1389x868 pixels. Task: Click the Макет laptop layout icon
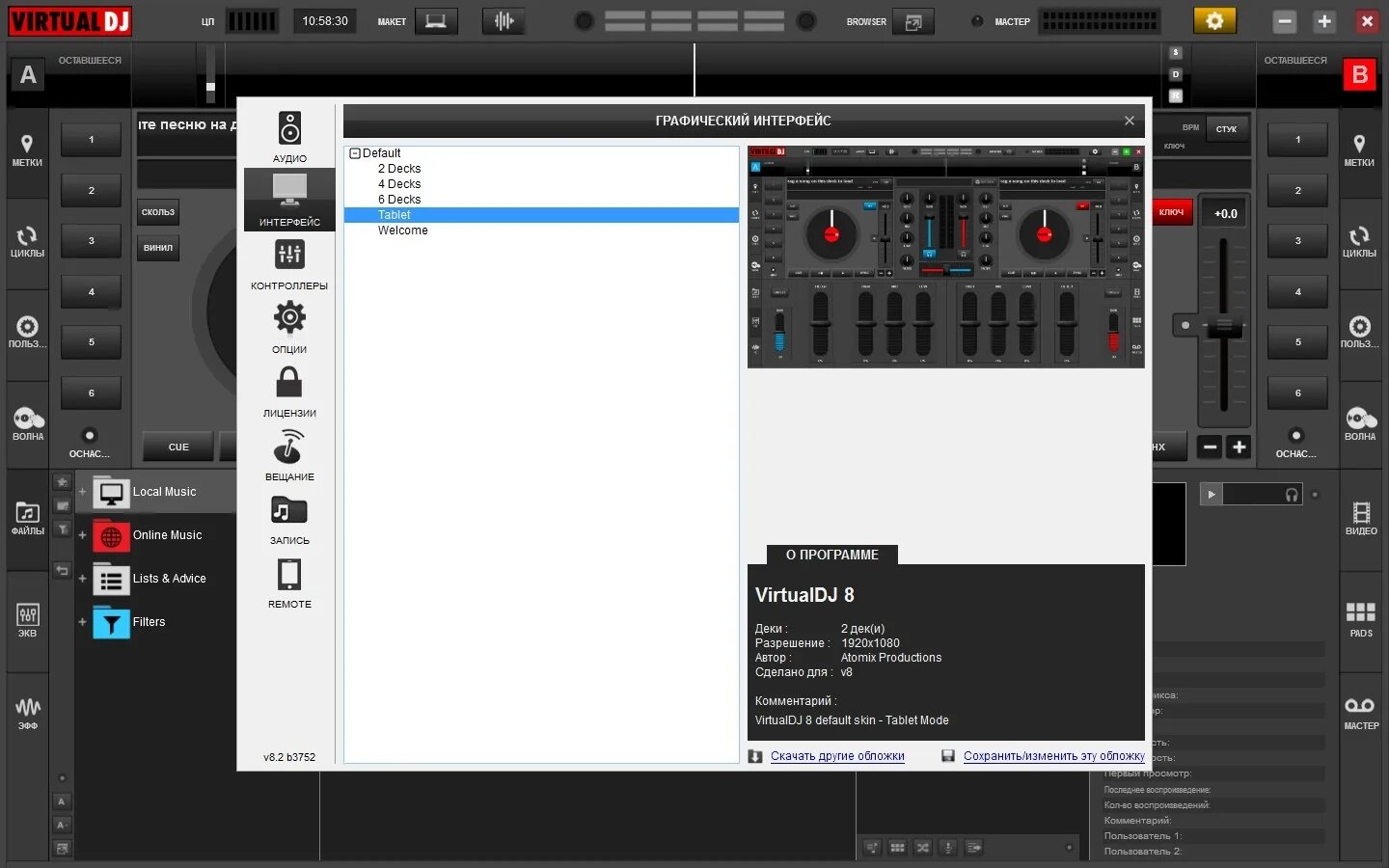click(436, 21)
